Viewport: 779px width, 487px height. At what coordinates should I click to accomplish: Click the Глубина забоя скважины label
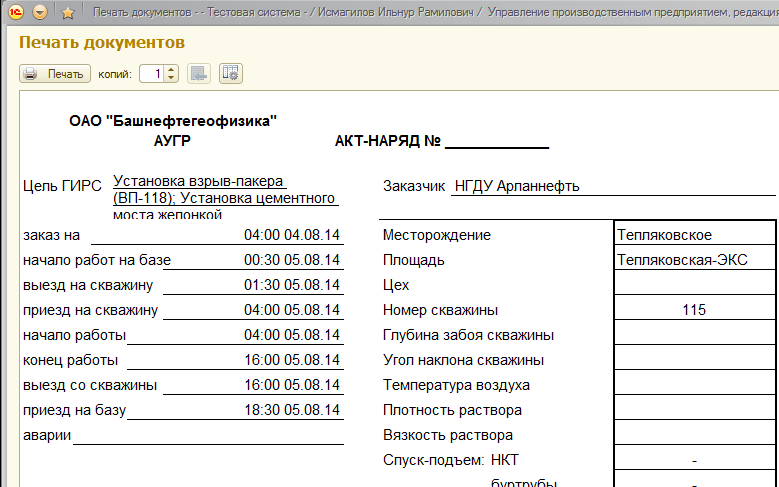pyautogui.click(x=468, y=335)
